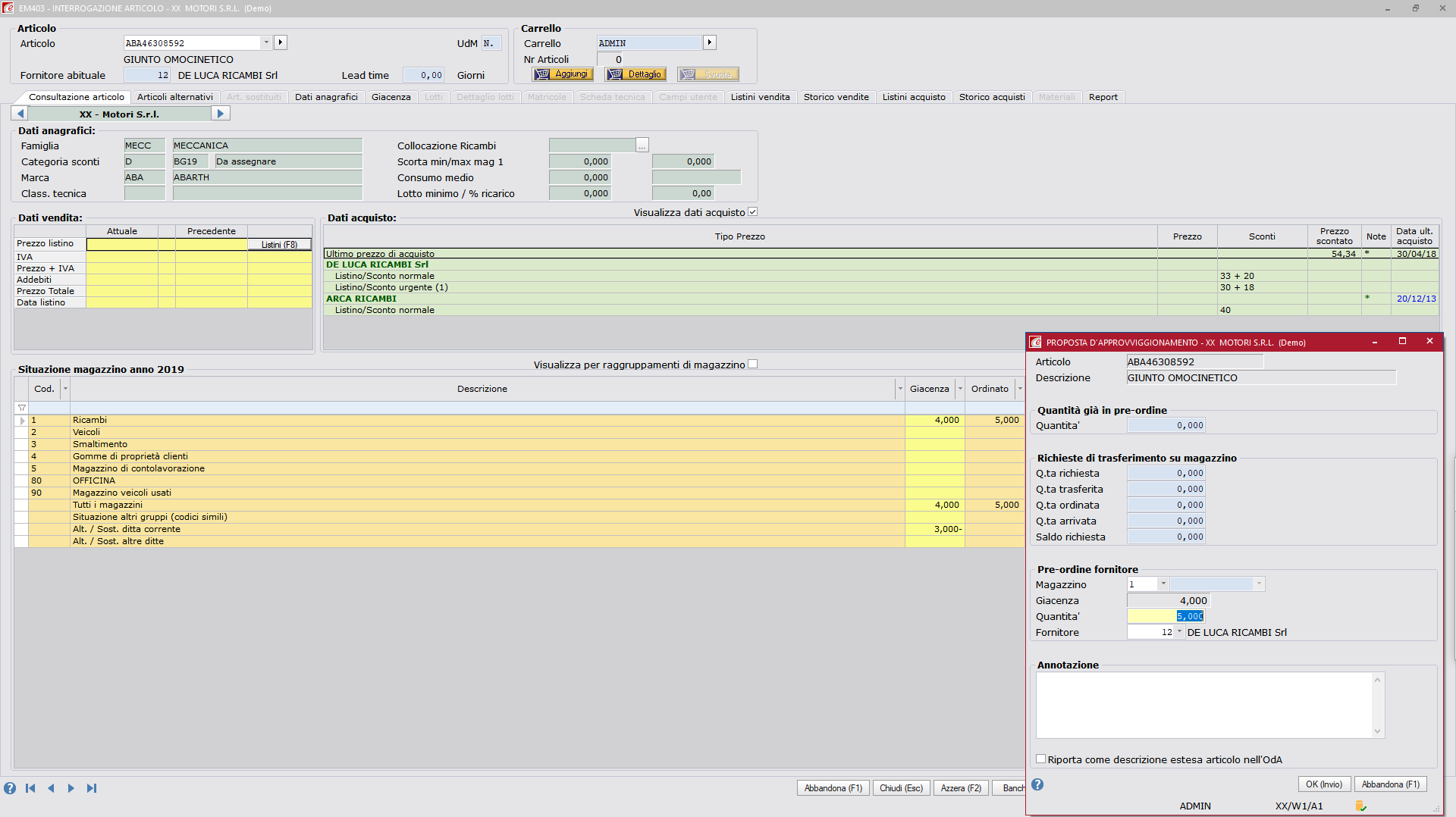Open Ordinato column filter dropdown
This screenshot has height=817, width=1456.
[x=1020, y=389]
